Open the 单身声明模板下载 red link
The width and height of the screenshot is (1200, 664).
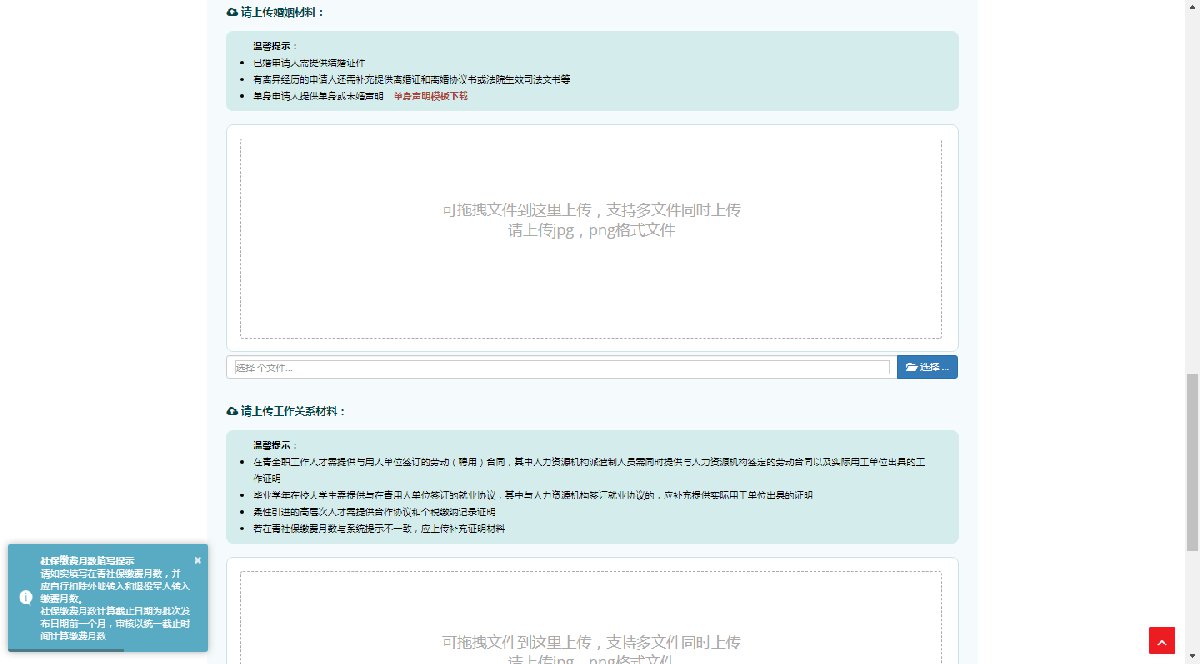pos(430,96)
